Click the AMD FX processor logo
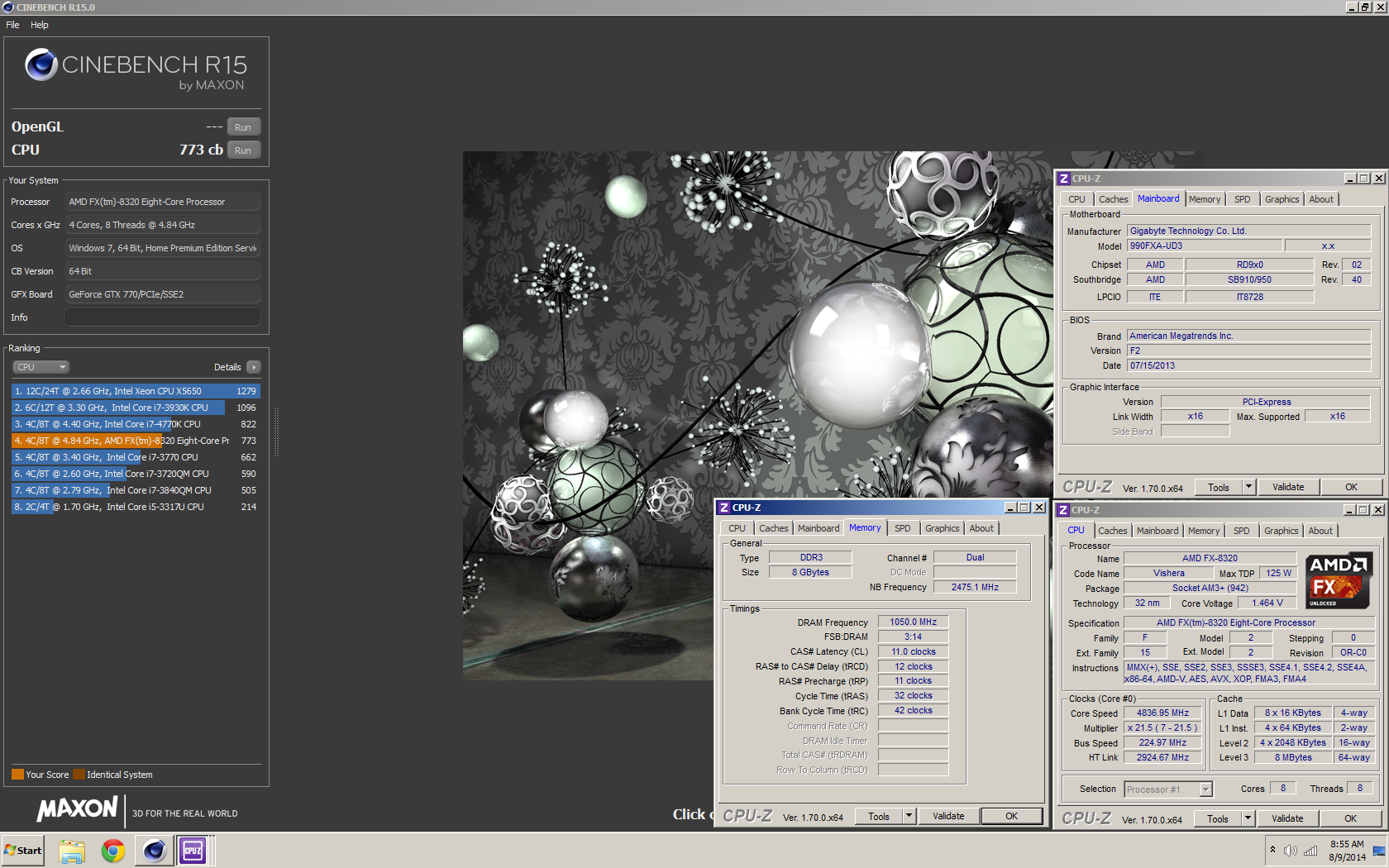Viewport: 1389px width, 868px height. click(x=1339, y=580)
